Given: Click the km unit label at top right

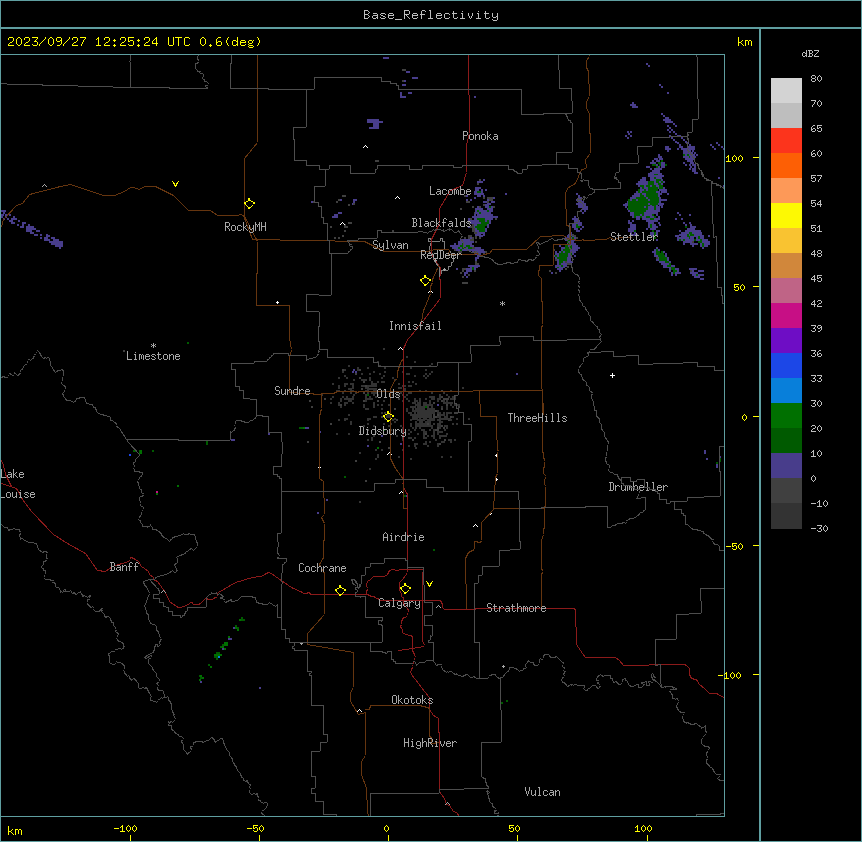Looking at the screenshot, I should (744, 42).
